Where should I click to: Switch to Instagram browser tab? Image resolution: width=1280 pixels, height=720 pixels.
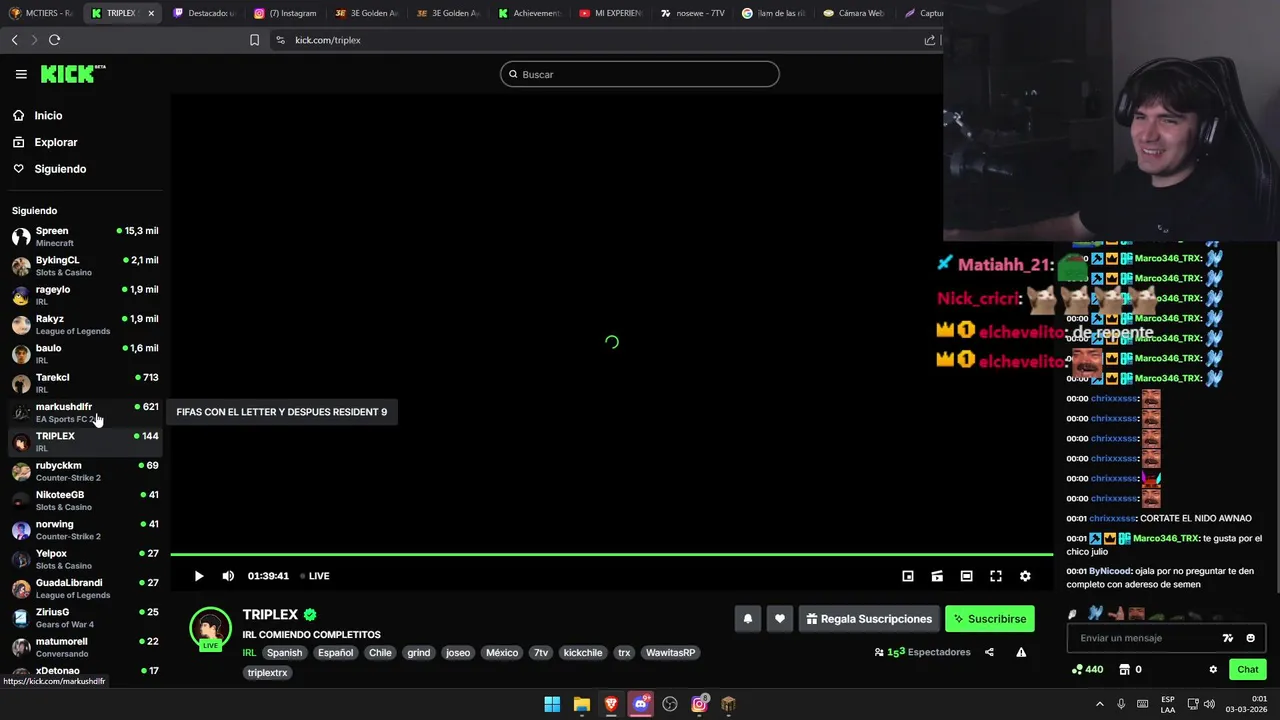285,13
